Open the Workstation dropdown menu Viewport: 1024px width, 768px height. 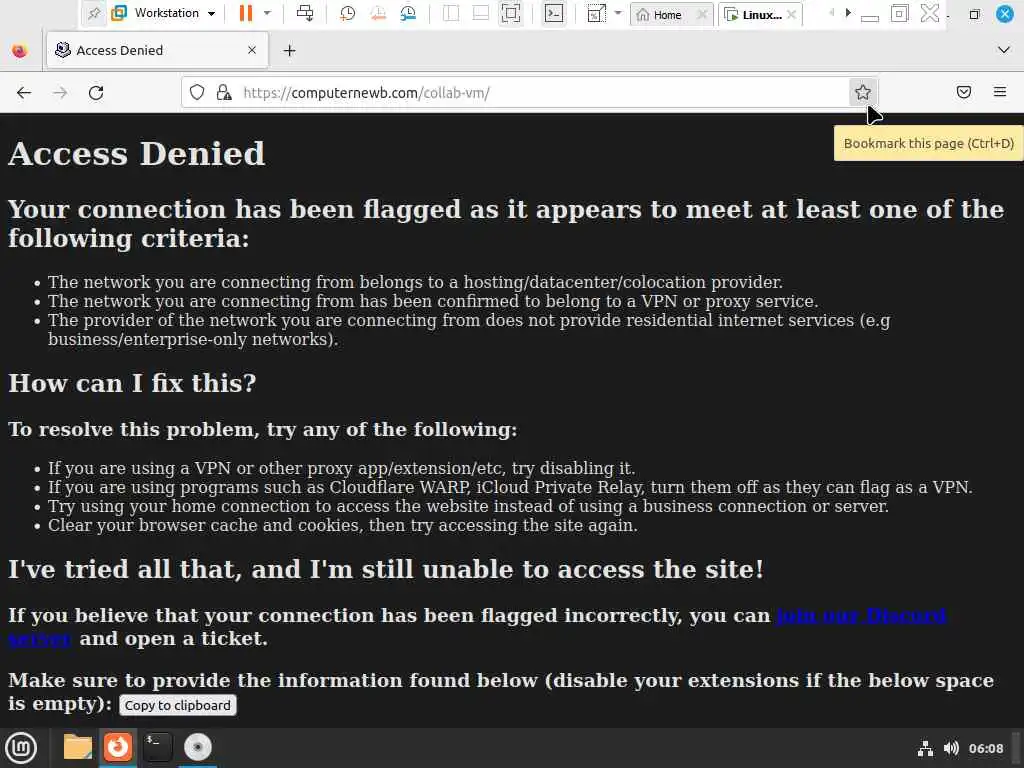[x=164, y=13]
